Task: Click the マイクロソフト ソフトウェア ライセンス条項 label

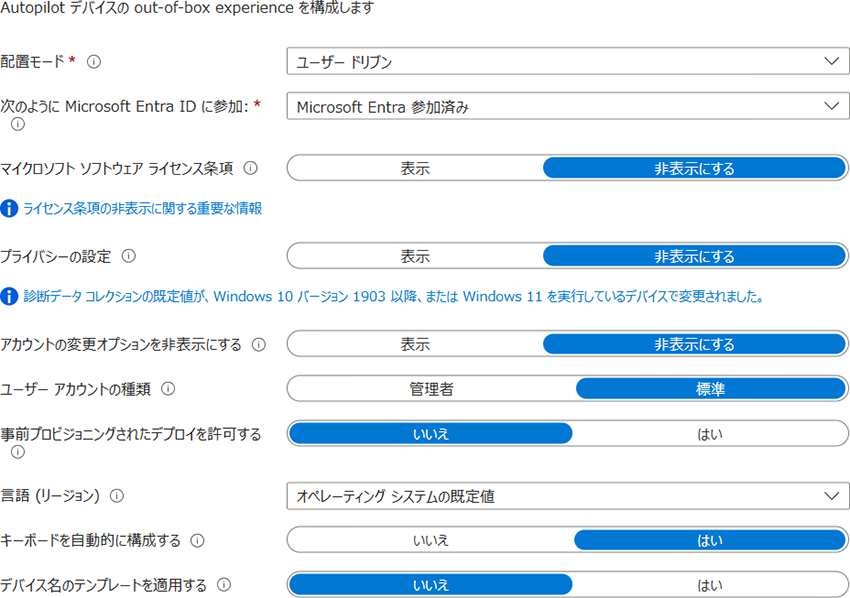Action: 117,168
